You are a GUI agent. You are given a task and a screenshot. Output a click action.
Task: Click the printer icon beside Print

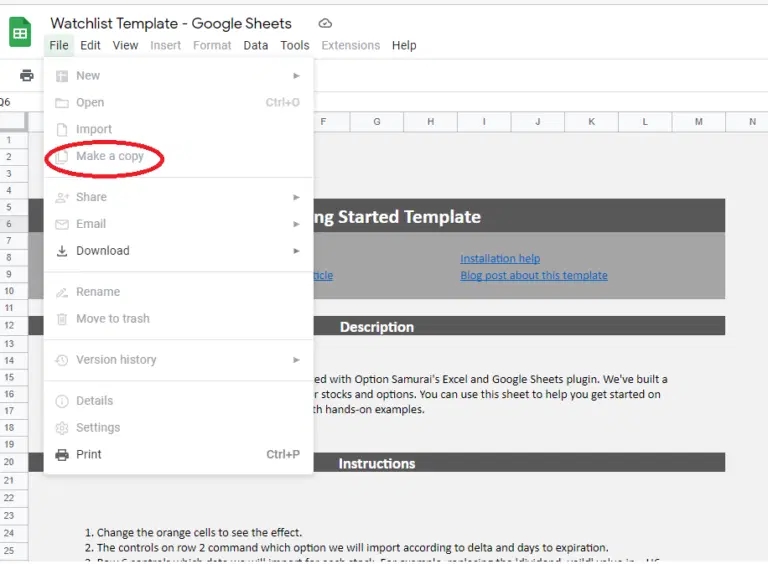(62, 455)
